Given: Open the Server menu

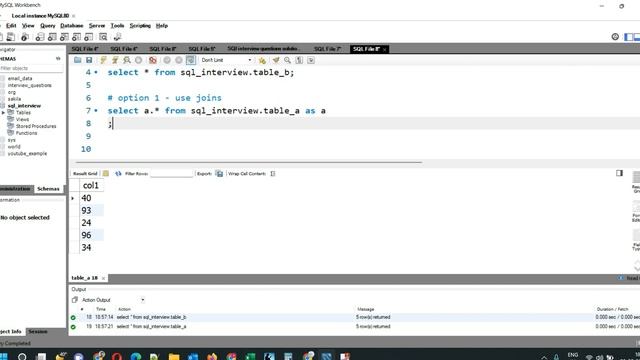Looking at the screenshot, I should (x=97, y=26).
